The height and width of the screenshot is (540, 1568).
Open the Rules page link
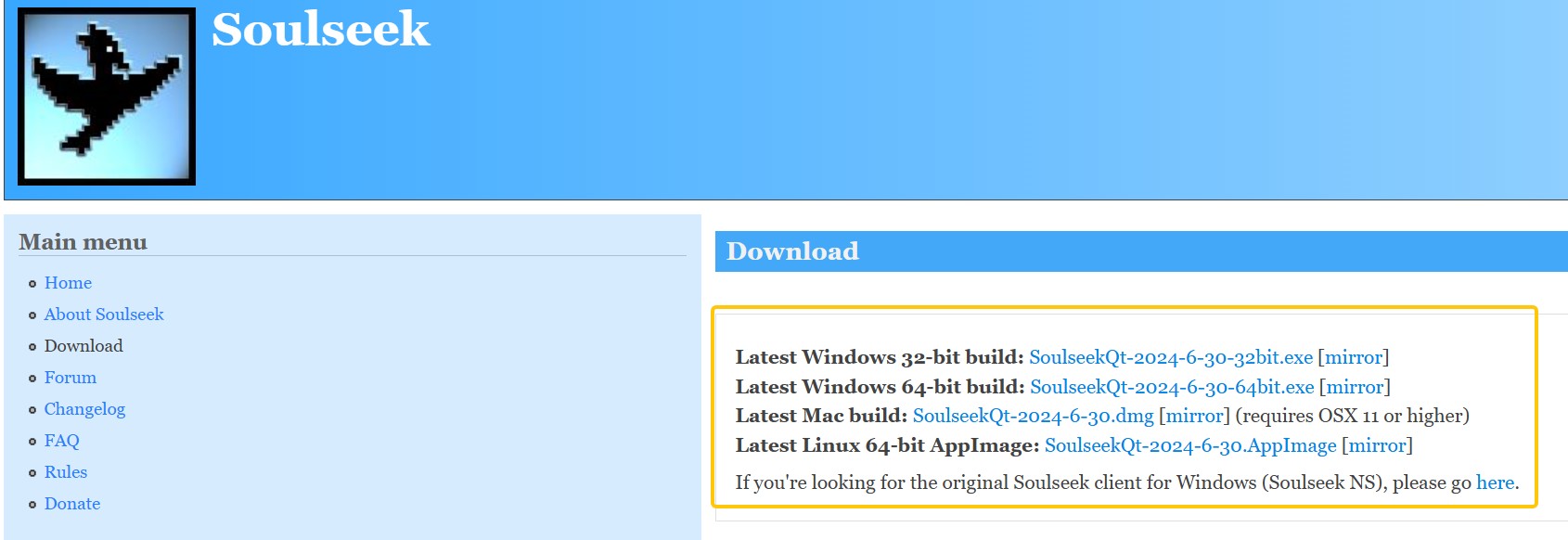click(x=66, y=472)
